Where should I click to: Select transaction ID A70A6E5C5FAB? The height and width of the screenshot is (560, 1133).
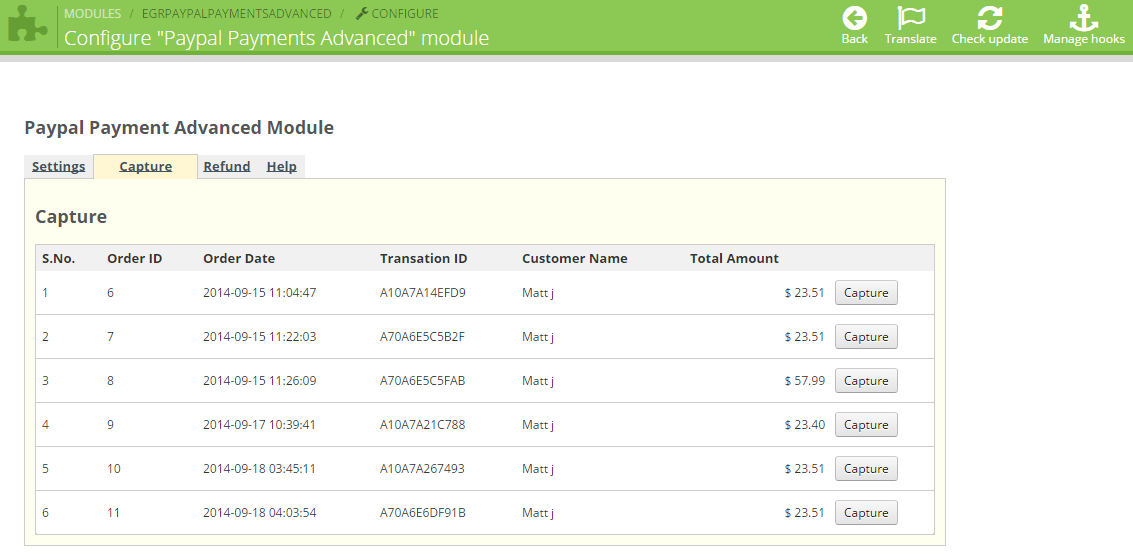click(x=423, y=381)
